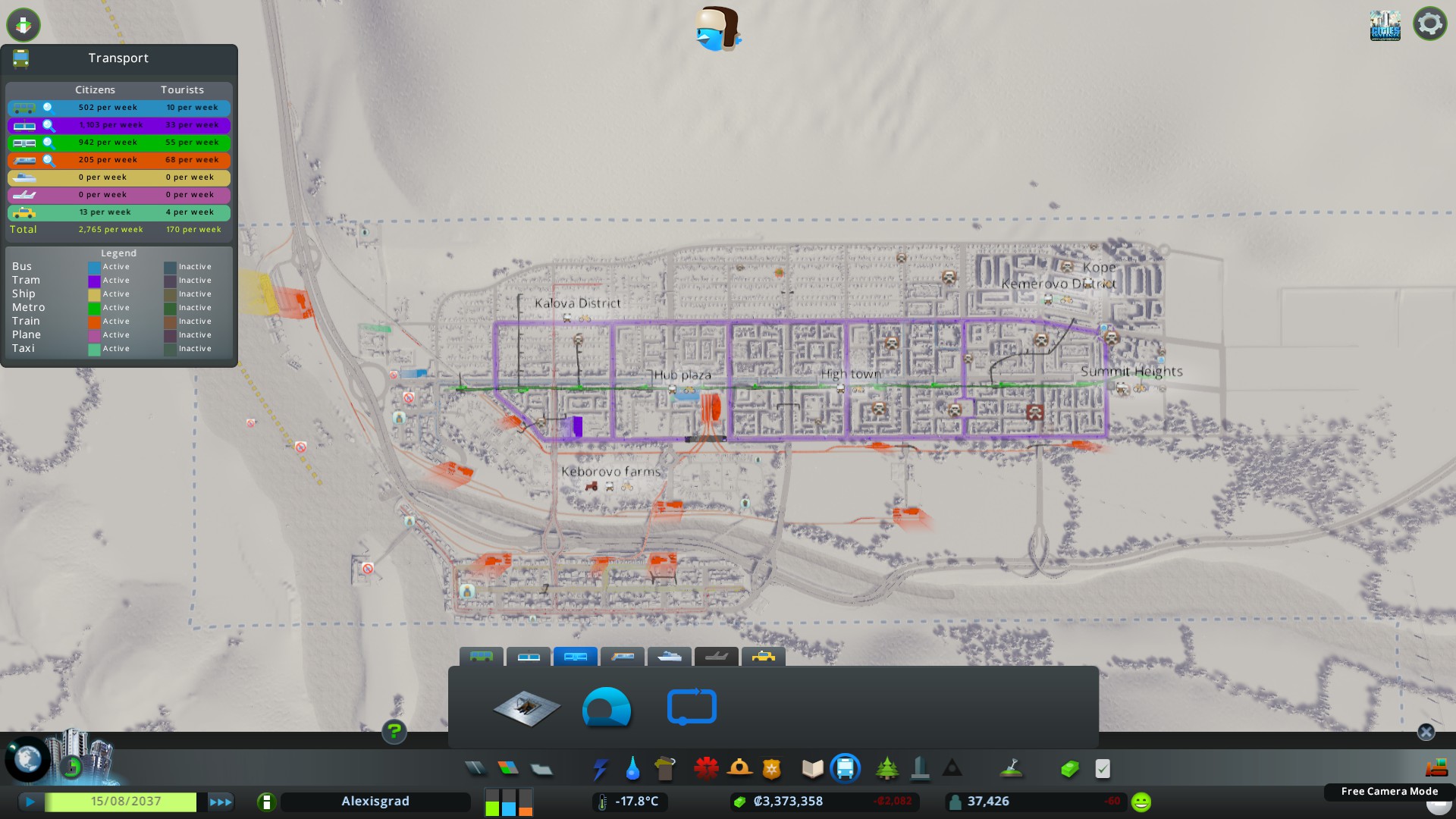This screenshot has height=819, width=1456.
Task: Select the metro line route tool
Action: (x=692, y=708)
